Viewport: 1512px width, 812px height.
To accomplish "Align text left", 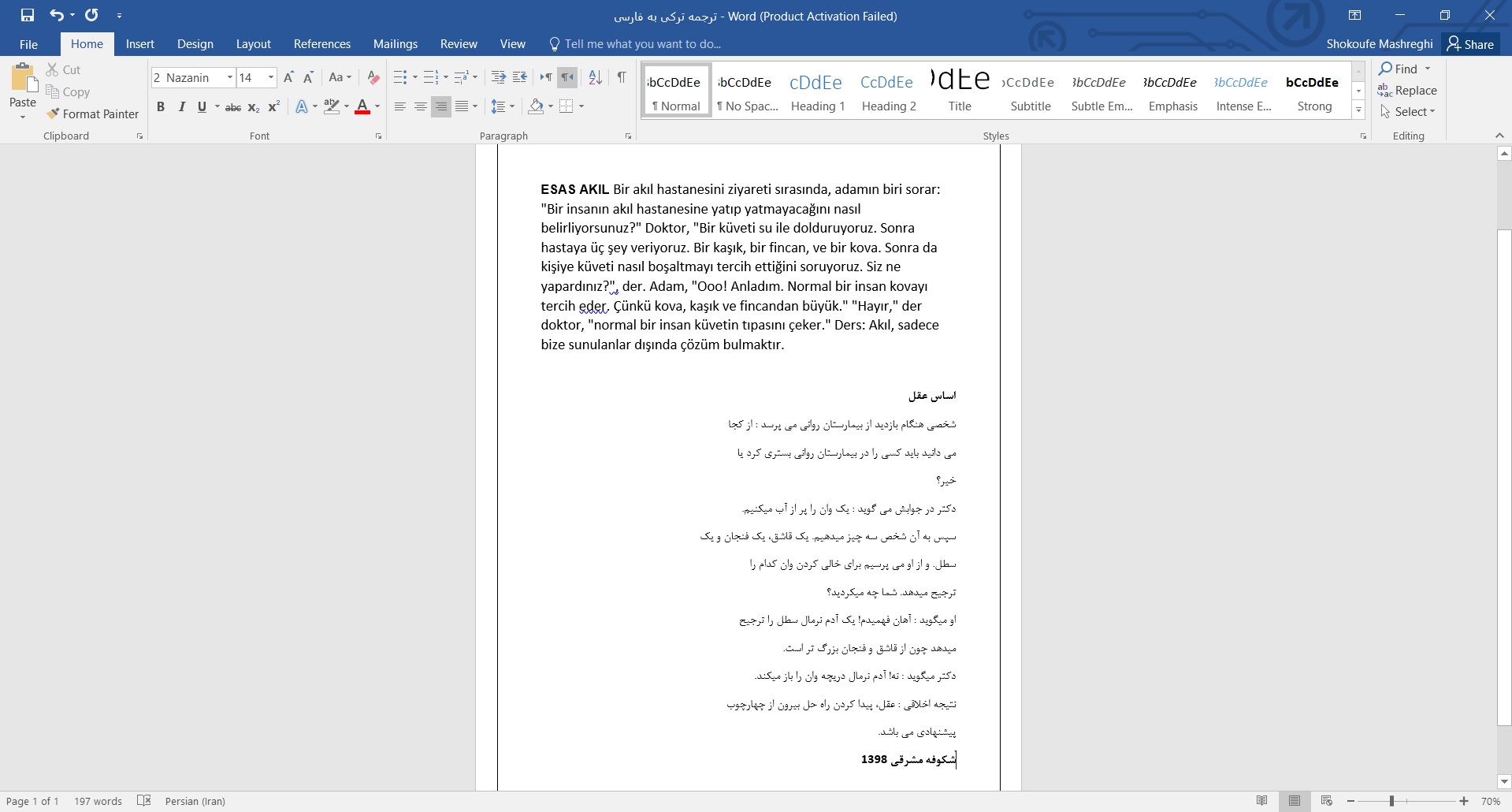I will (x=400, y=106).
